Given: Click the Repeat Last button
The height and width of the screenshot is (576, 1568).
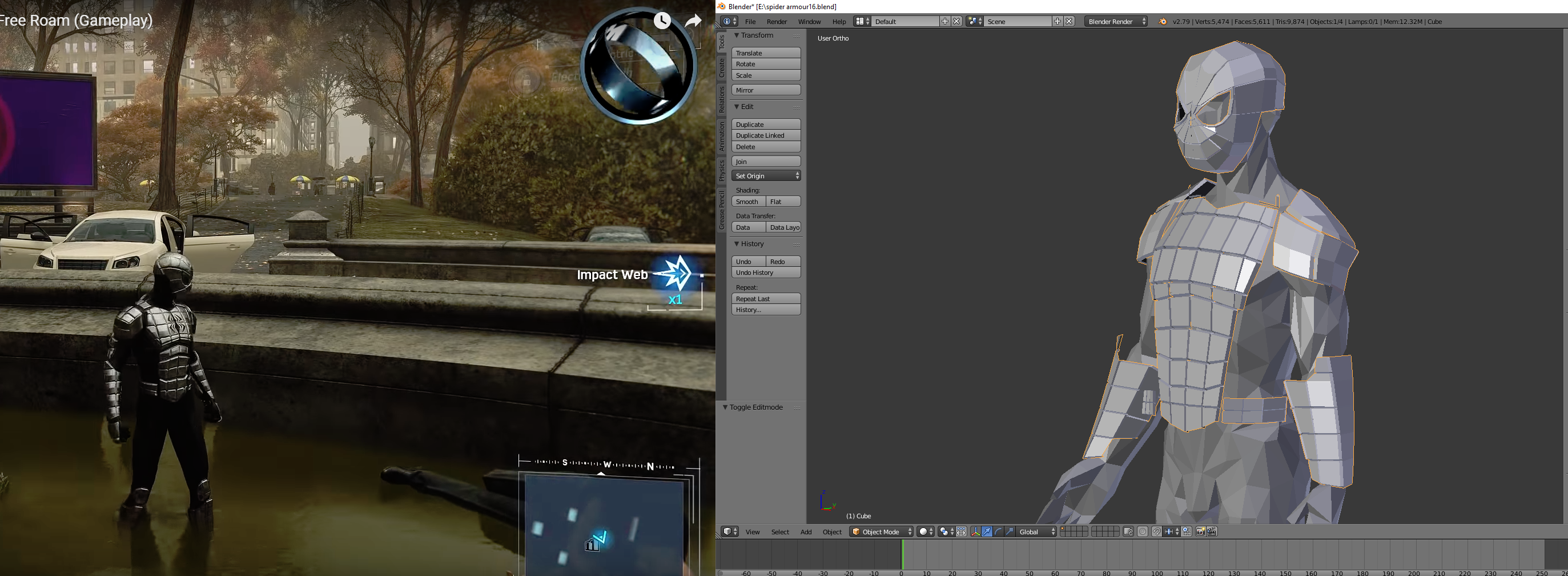Looking at the screenshot, I should click(x=766, y=299).
